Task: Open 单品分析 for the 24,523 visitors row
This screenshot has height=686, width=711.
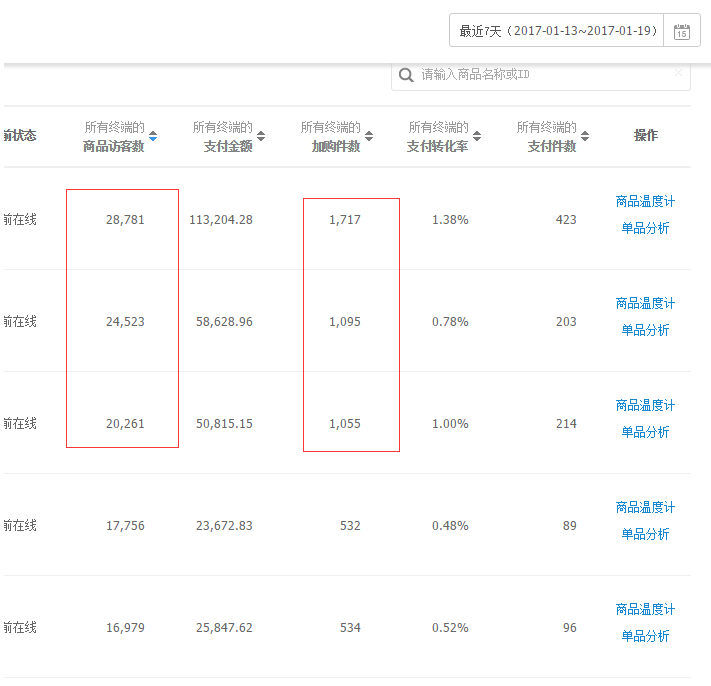Action: 645,330
